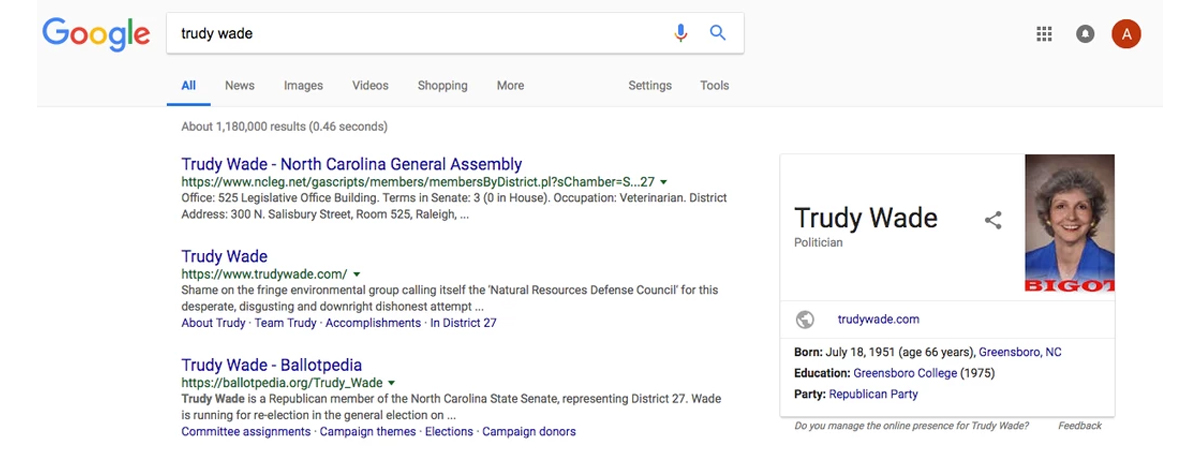Follow the Campaign donors sitelink

tap(529, 432)
